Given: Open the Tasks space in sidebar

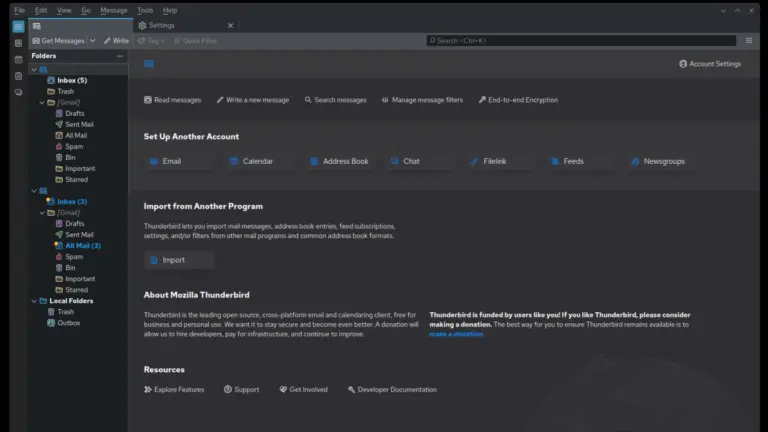Looking at the screenshot, I should pos(18,76).
